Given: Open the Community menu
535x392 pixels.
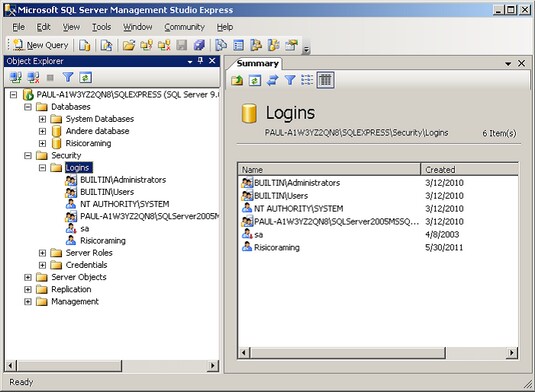Looking at the screenshot, I should 184,27.
